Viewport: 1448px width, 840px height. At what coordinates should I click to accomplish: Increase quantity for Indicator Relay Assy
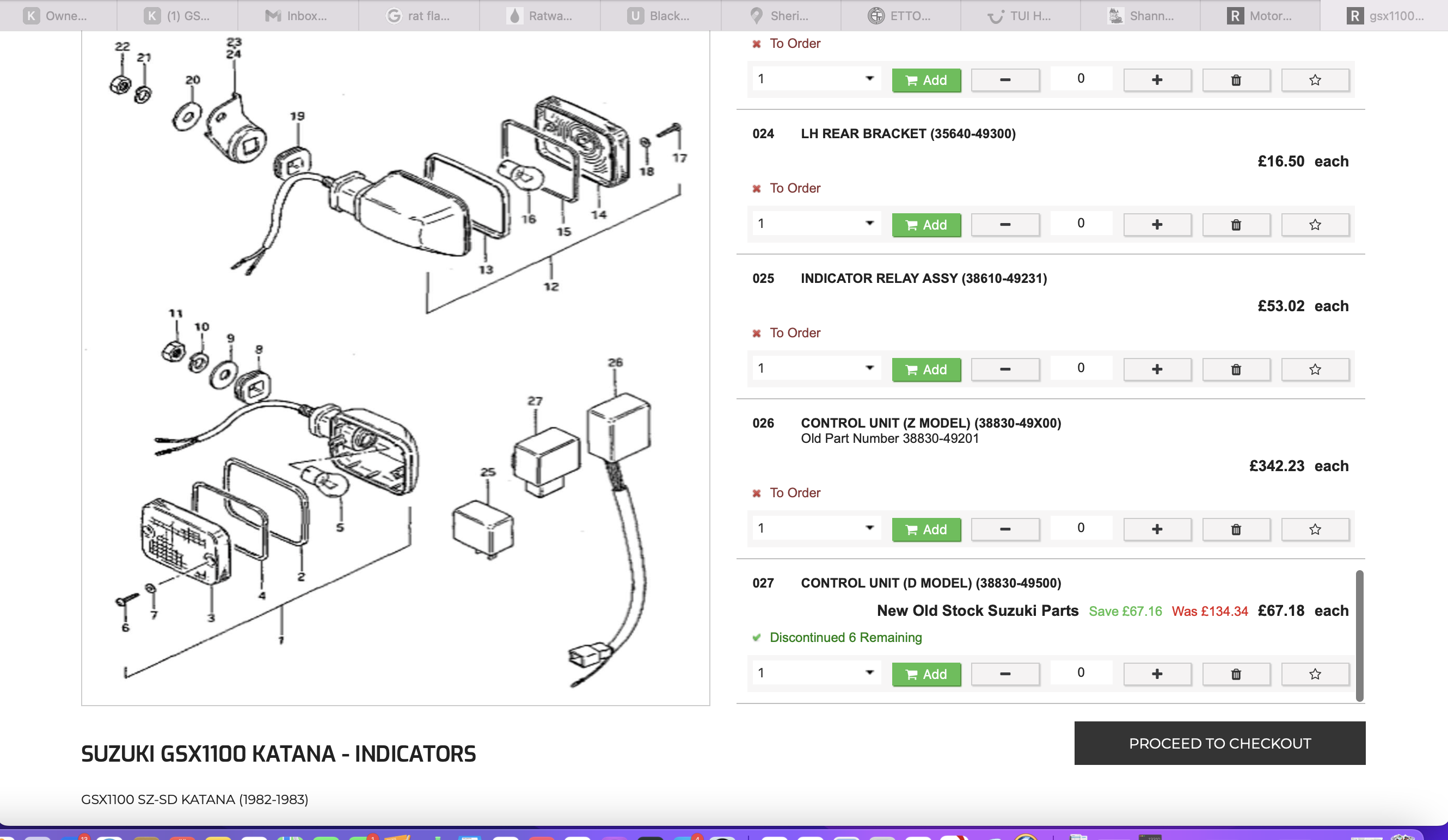click(1157, 369)
